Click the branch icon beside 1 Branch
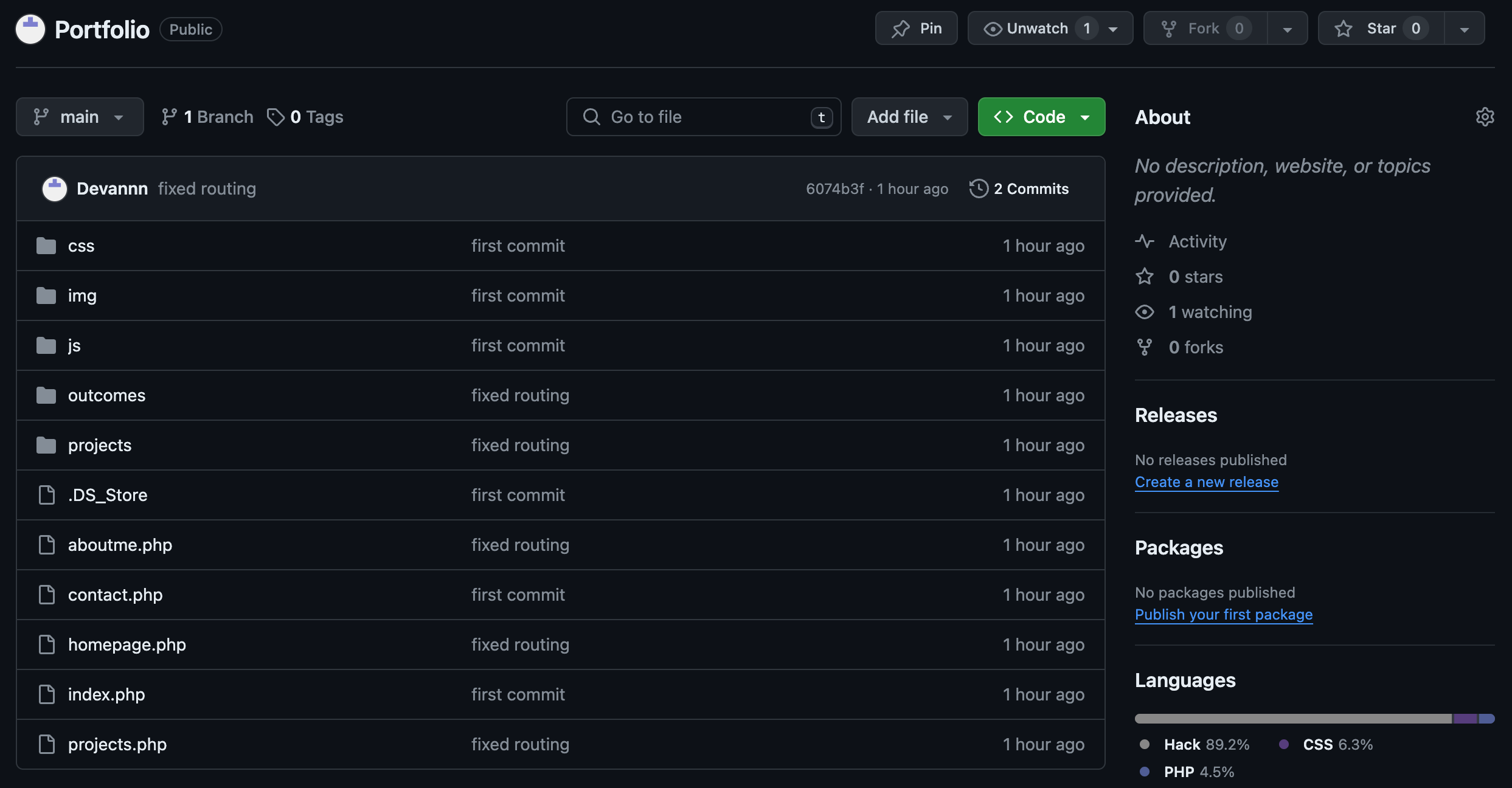 pos(169,117)
